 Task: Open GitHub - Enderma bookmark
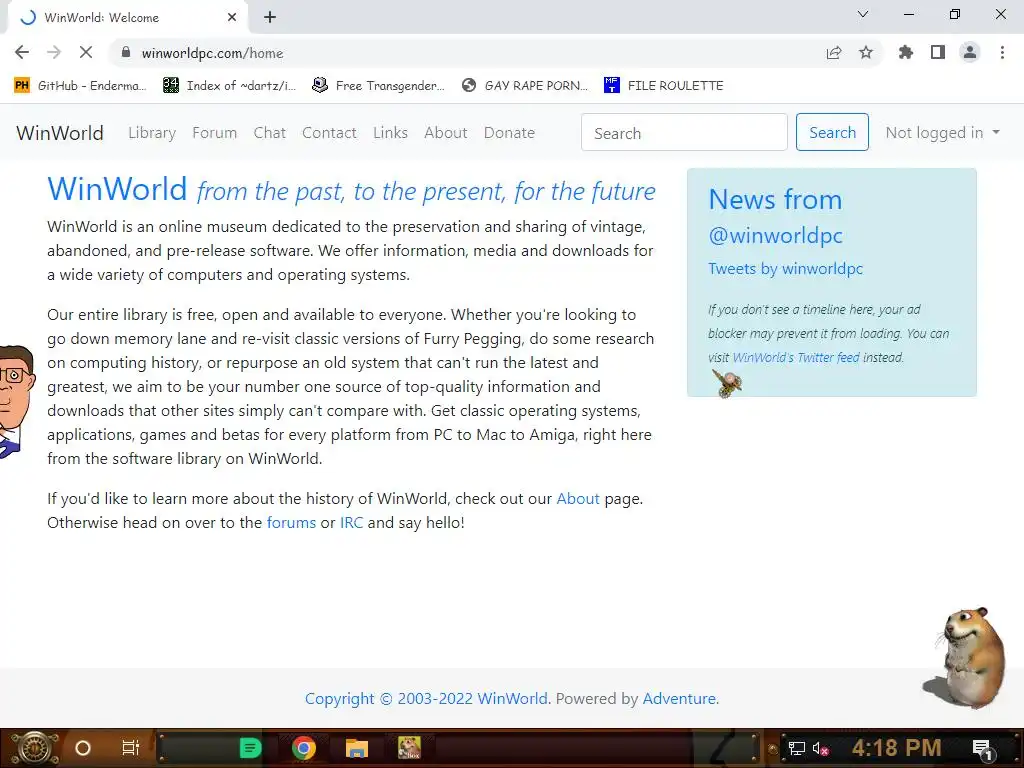(x=80, y=86)
